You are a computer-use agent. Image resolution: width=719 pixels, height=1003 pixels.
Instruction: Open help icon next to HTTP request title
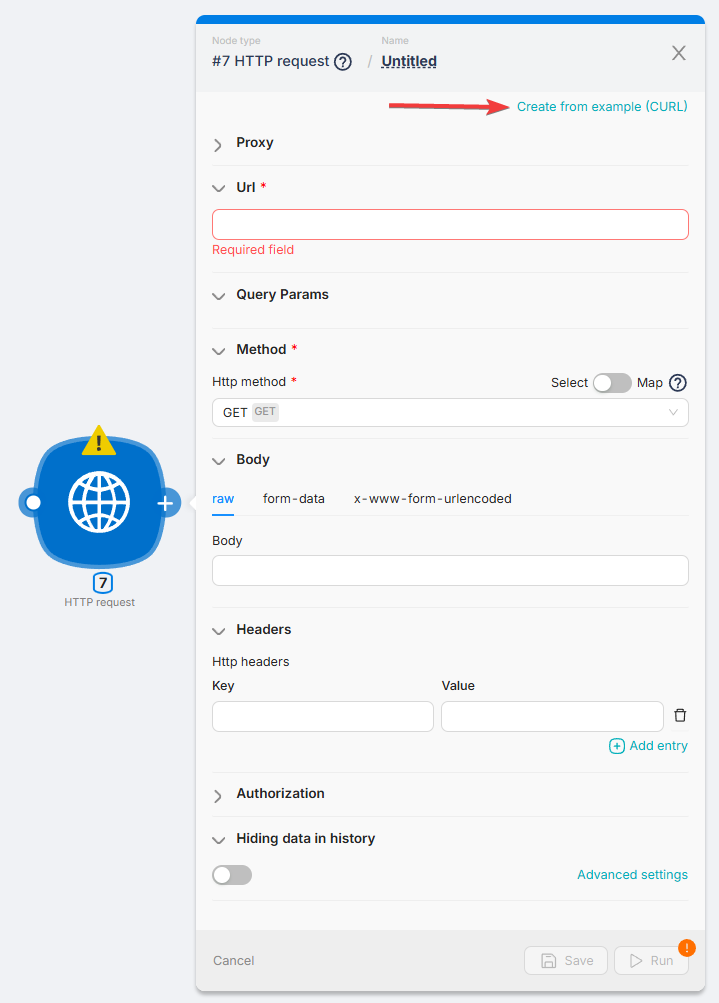343,62
